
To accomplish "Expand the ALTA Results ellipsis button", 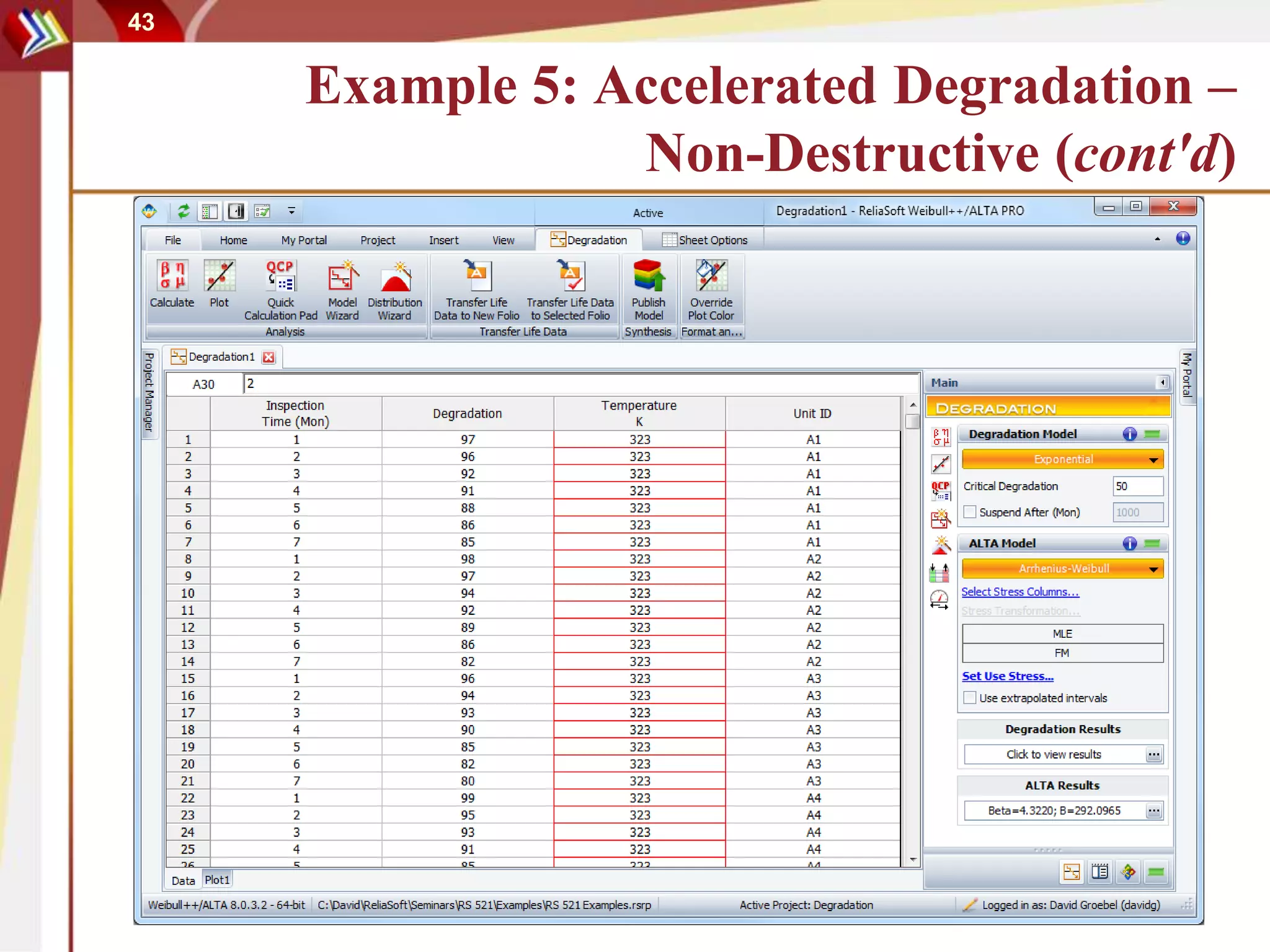I will (1154, 811).
